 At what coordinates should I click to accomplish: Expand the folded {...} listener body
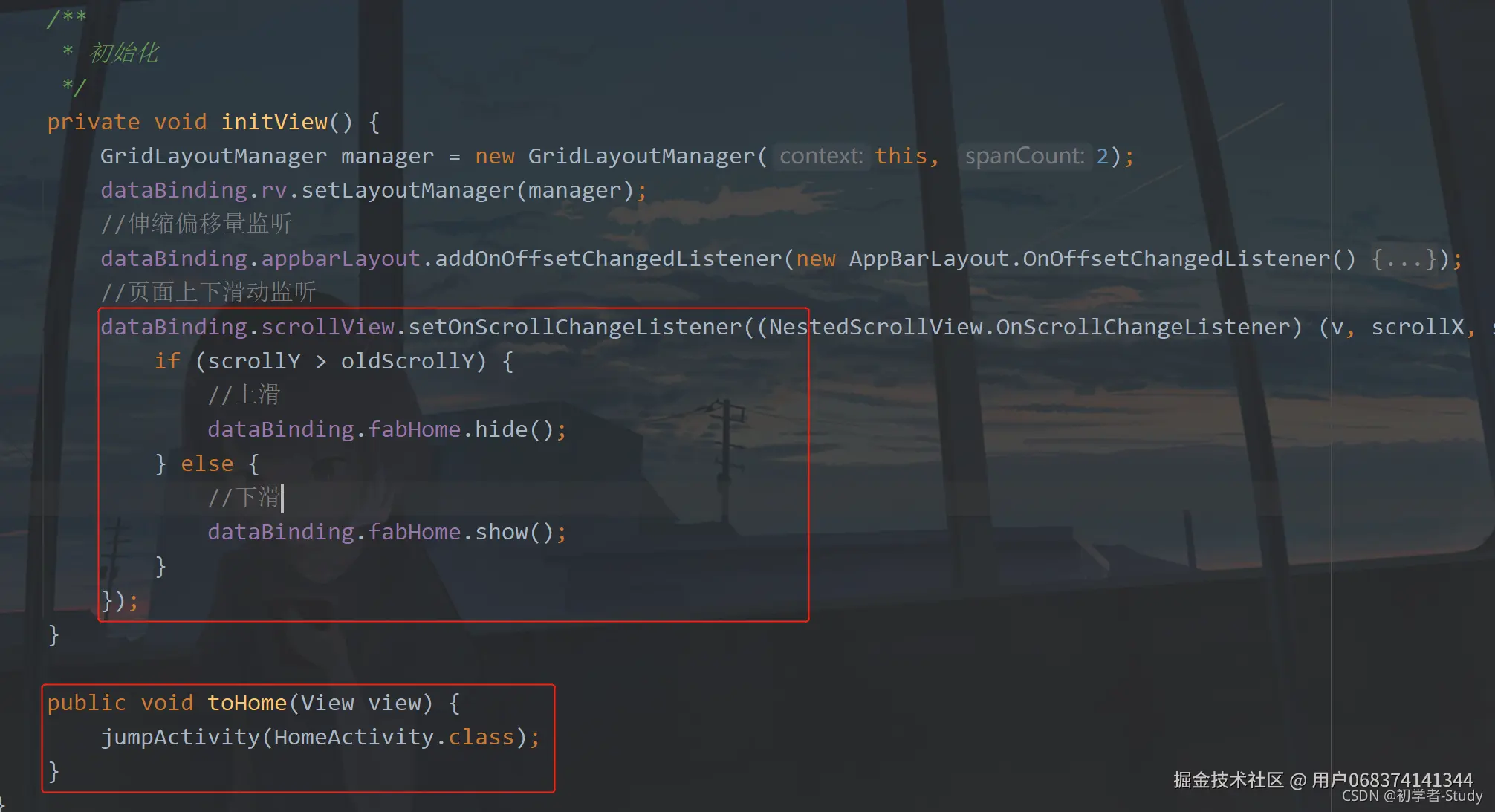(x=1403, y=259)
